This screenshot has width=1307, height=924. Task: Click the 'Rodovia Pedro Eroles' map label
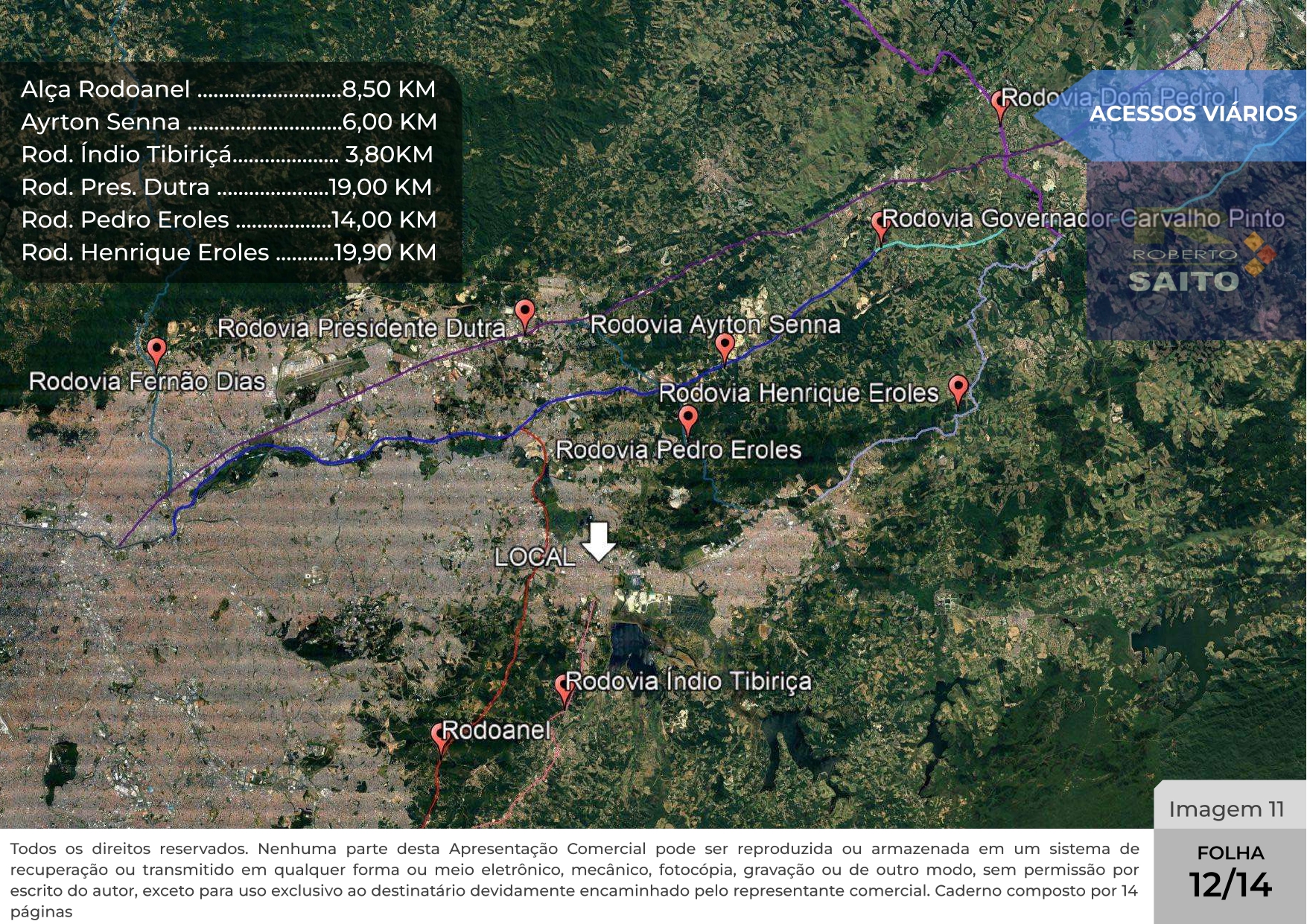coord(678,450)
